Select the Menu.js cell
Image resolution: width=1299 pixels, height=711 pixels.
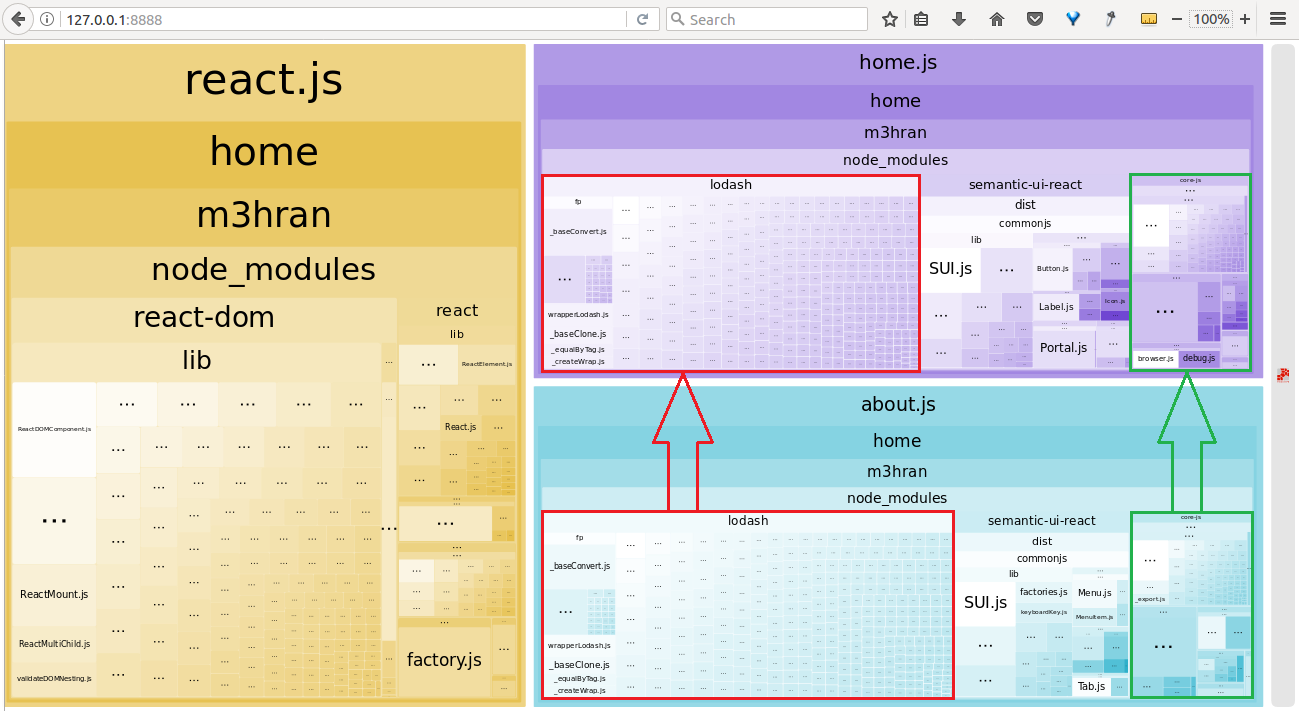[1094, 593]
